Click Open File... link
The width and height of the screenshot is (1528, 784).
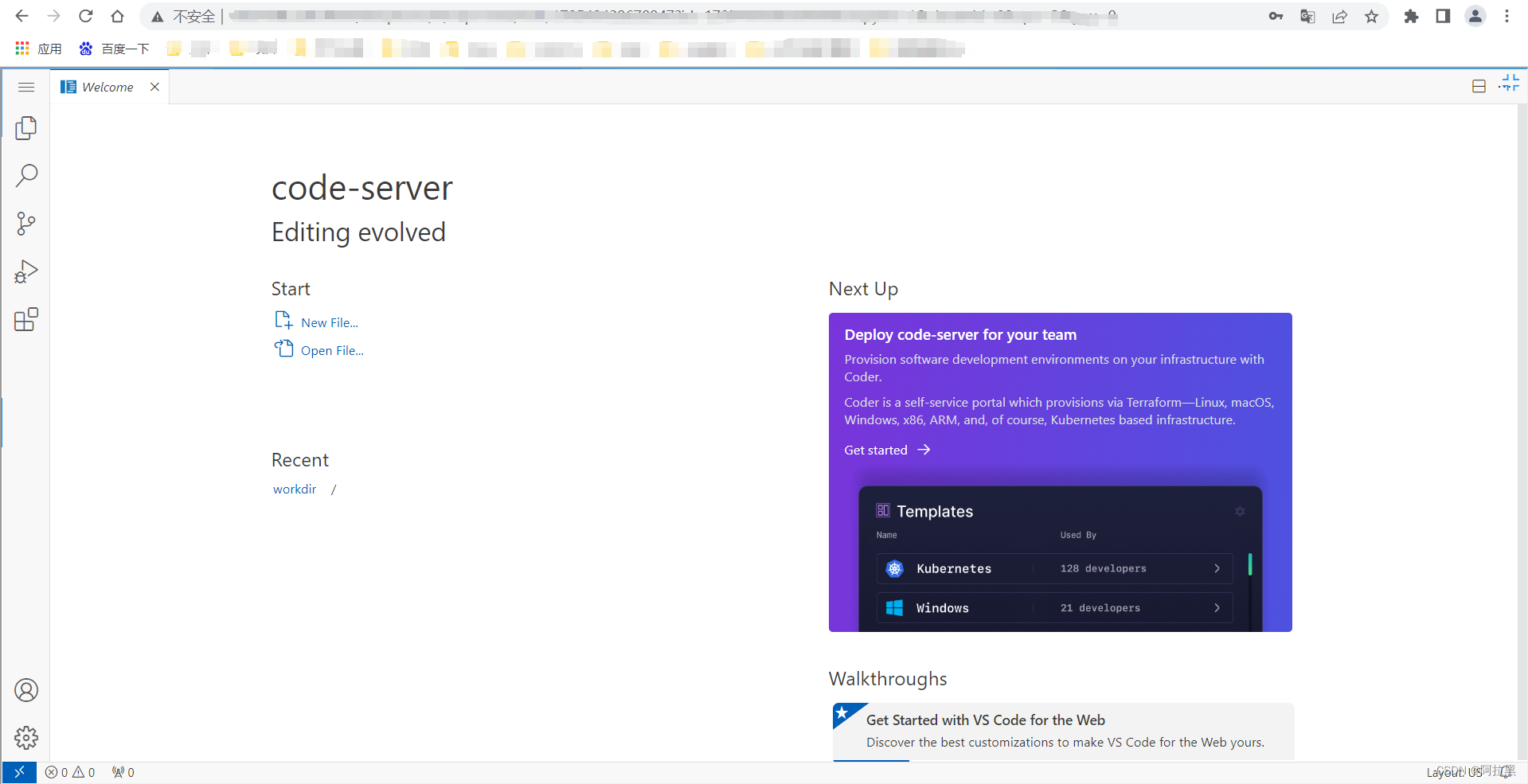point(332,350)
